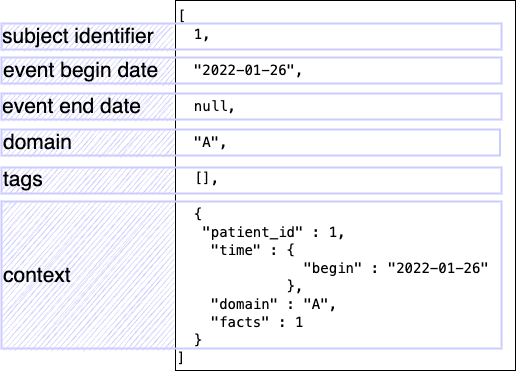The height and width of the screenshot is (371, 516).
Task: Select the "domain" key in context JSON
Action: (x=244, y=304)
